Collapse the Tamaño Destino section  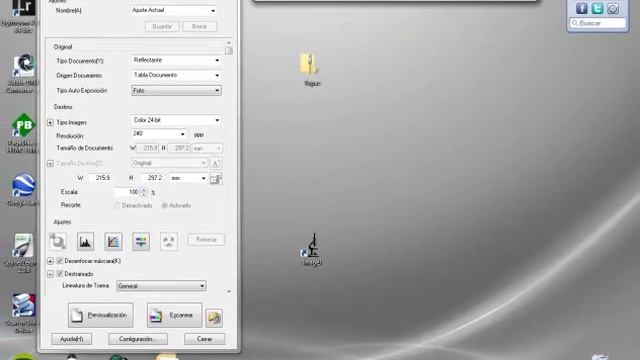(x=50, y=164)
